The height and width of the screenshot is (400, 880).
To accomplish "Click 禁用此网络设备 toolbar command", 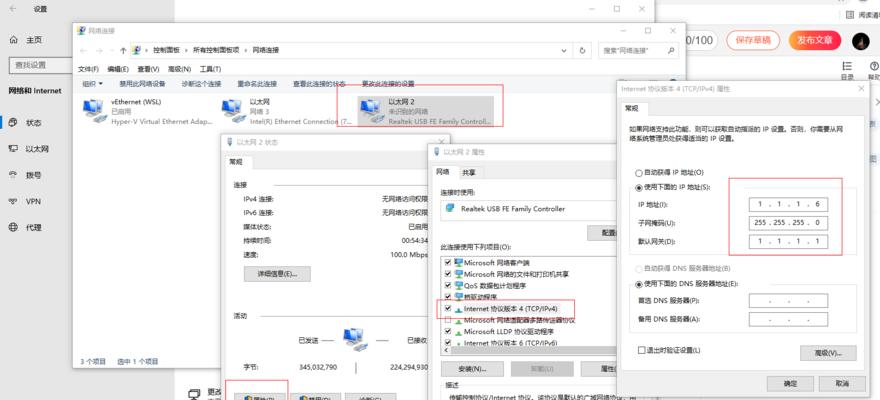I will (x=142, y=84).
